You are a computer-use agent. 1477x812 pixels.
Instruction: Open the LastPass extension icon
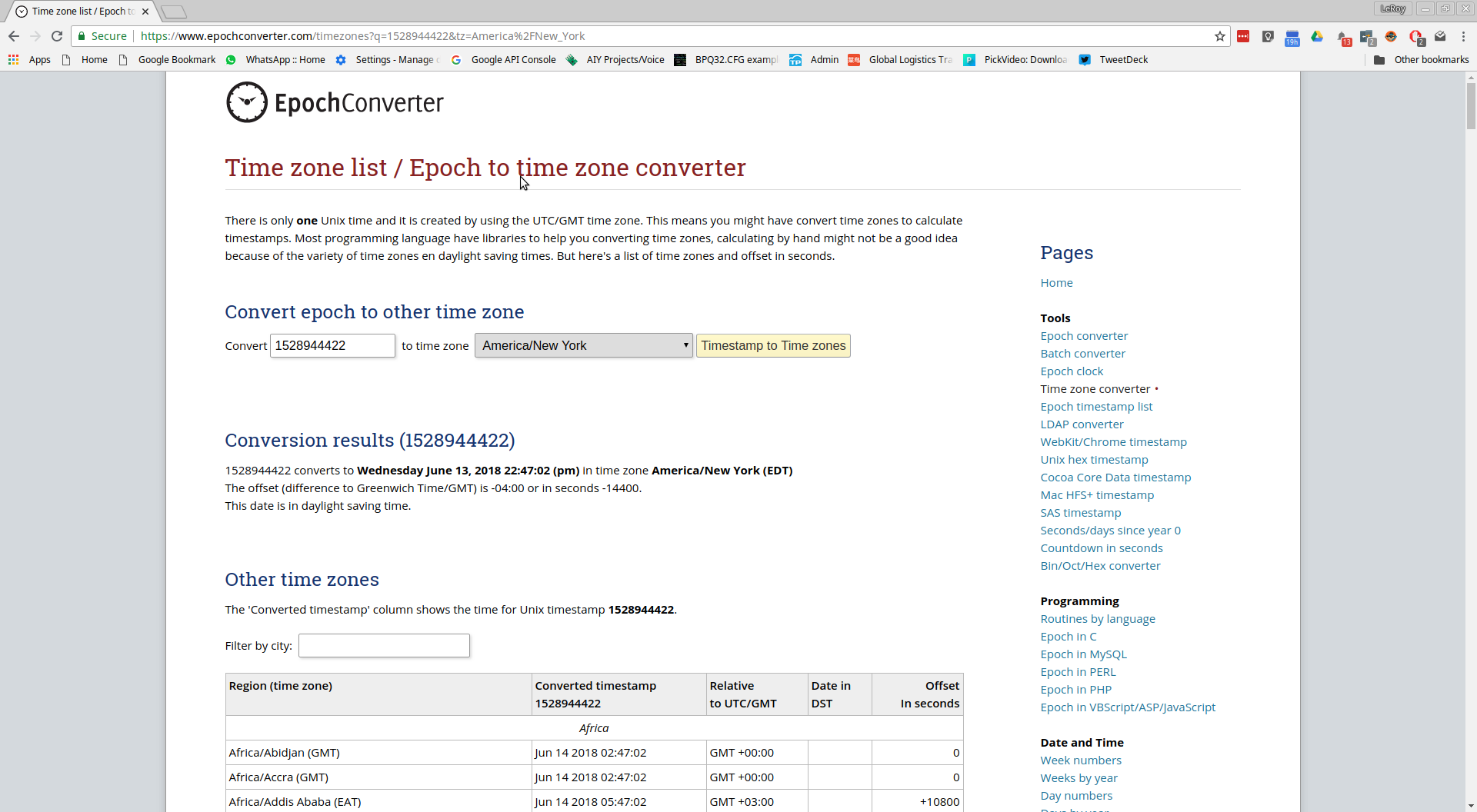(1243, 36)
